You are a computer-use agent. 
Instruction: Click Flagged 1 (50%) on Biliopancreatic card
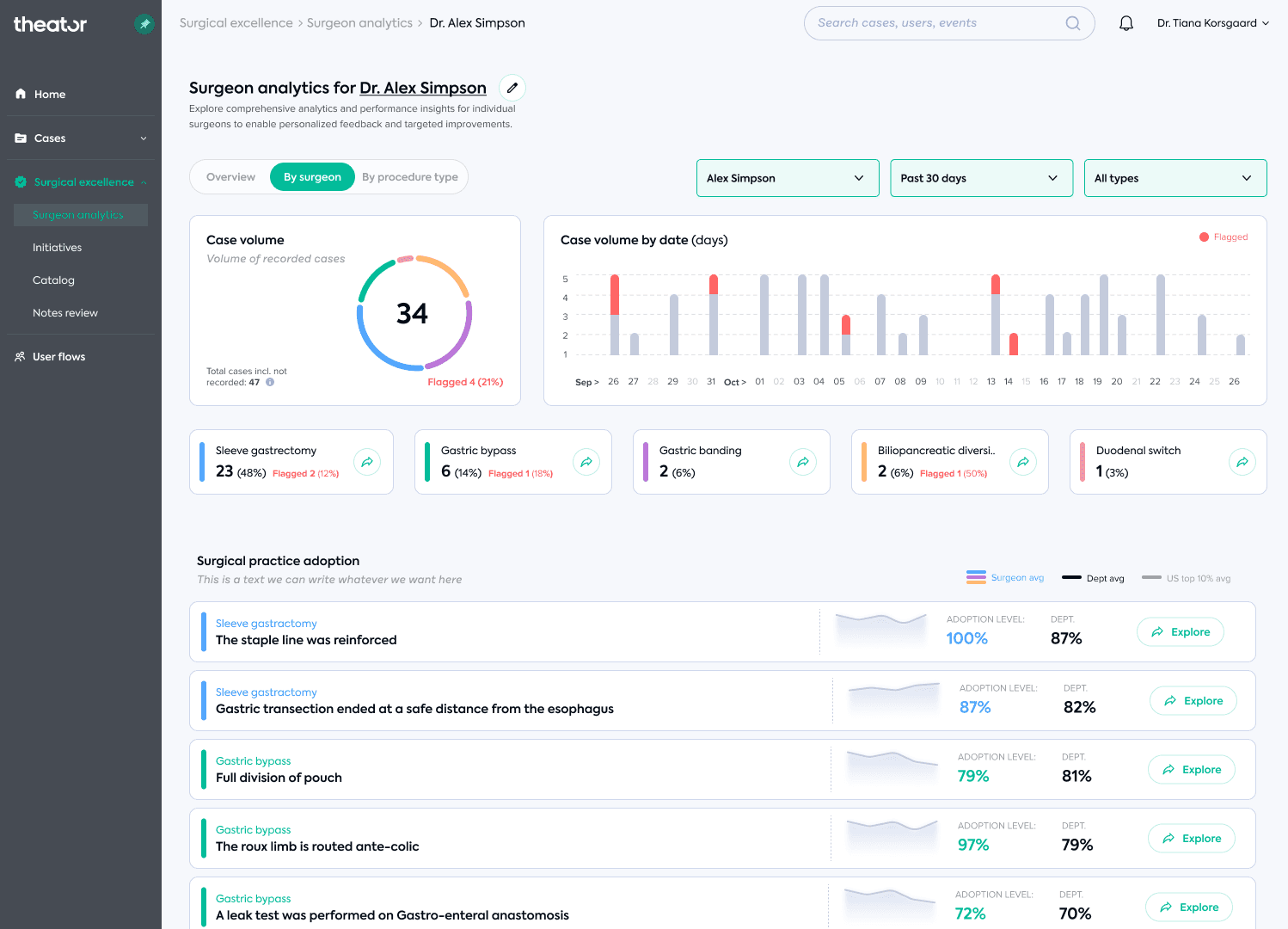(954, 474)
